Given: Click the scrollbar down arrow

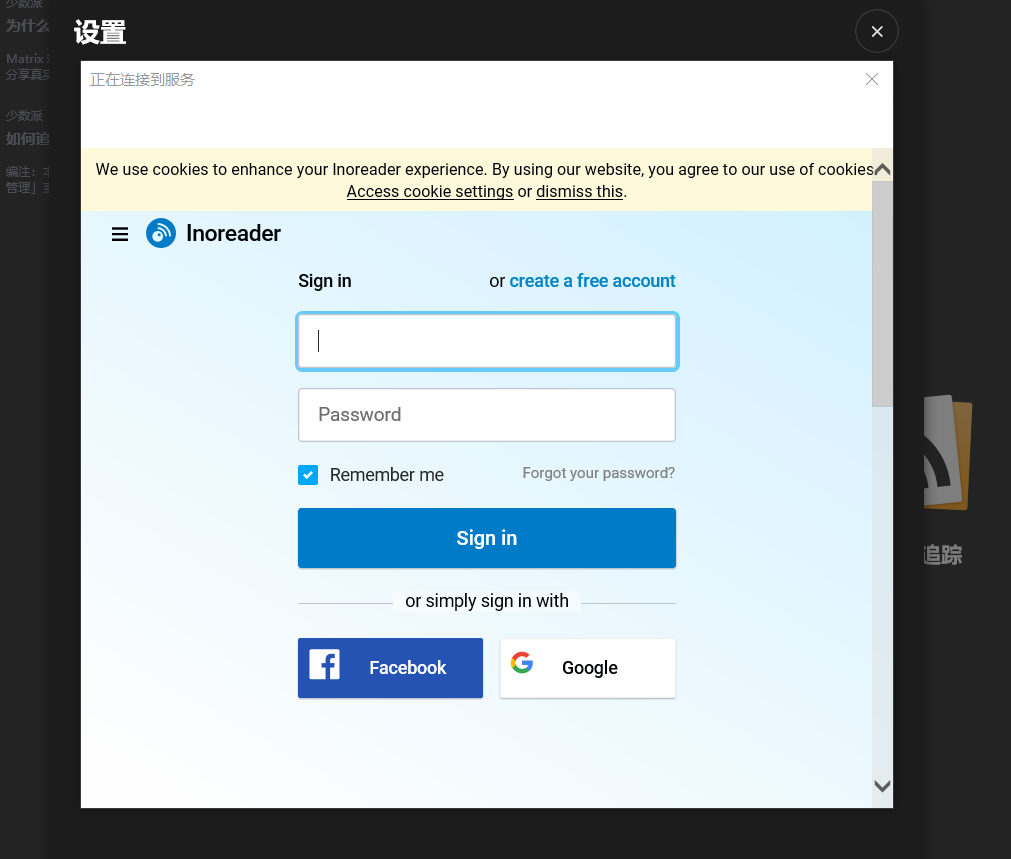Looking at the screenshot, I should (x=882, y=785).
